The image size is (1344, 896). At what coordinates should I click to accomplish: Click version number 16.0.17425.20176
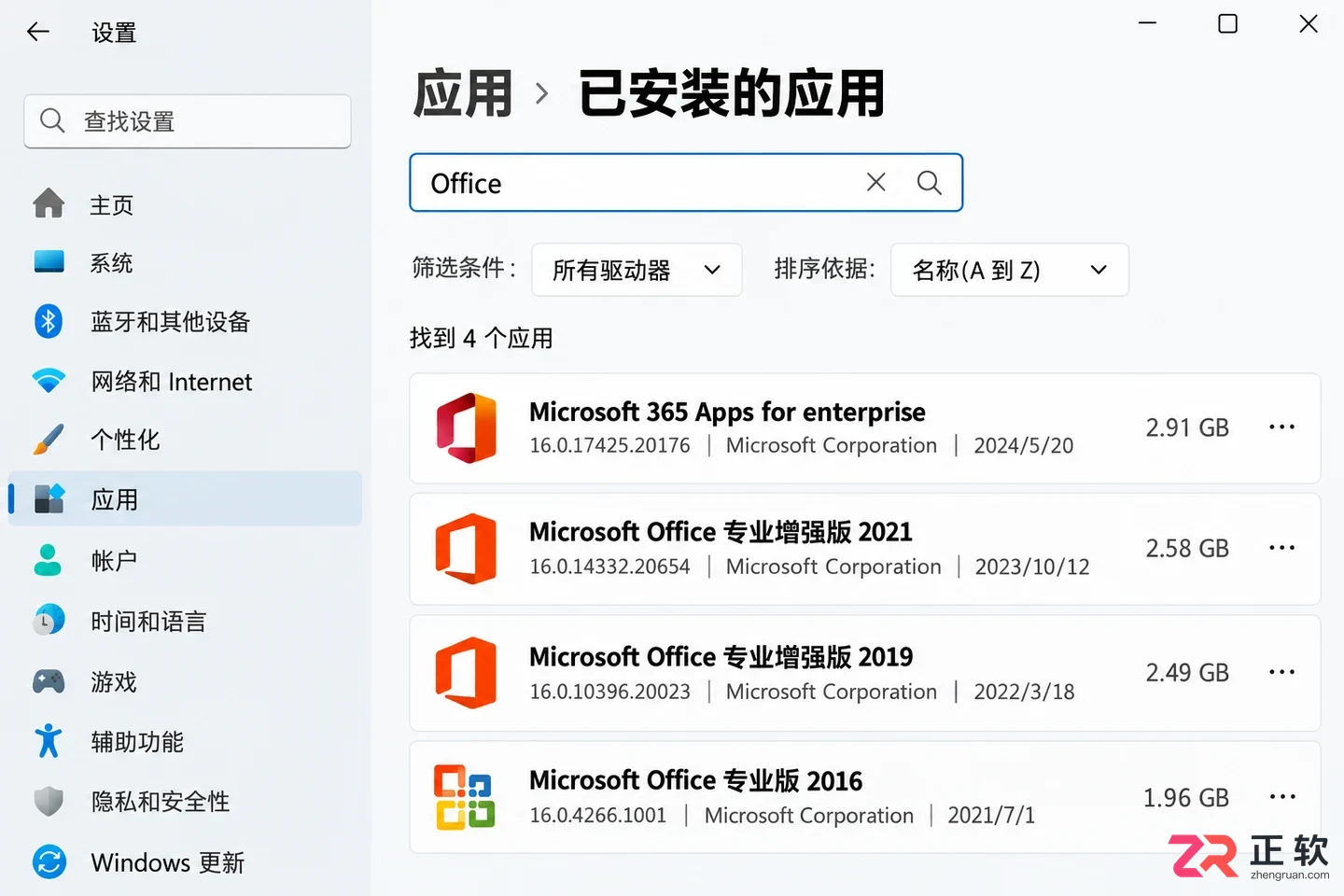tap(609, 445)
